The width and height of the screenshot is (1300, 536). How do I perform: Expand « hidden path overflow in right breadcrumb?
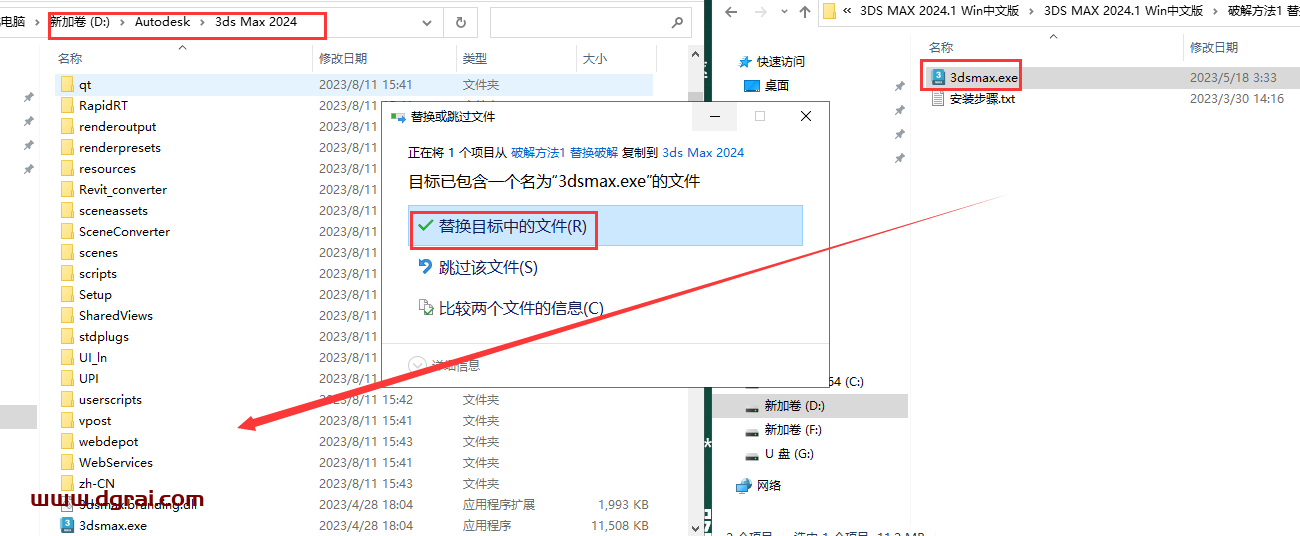coord(848,11)
